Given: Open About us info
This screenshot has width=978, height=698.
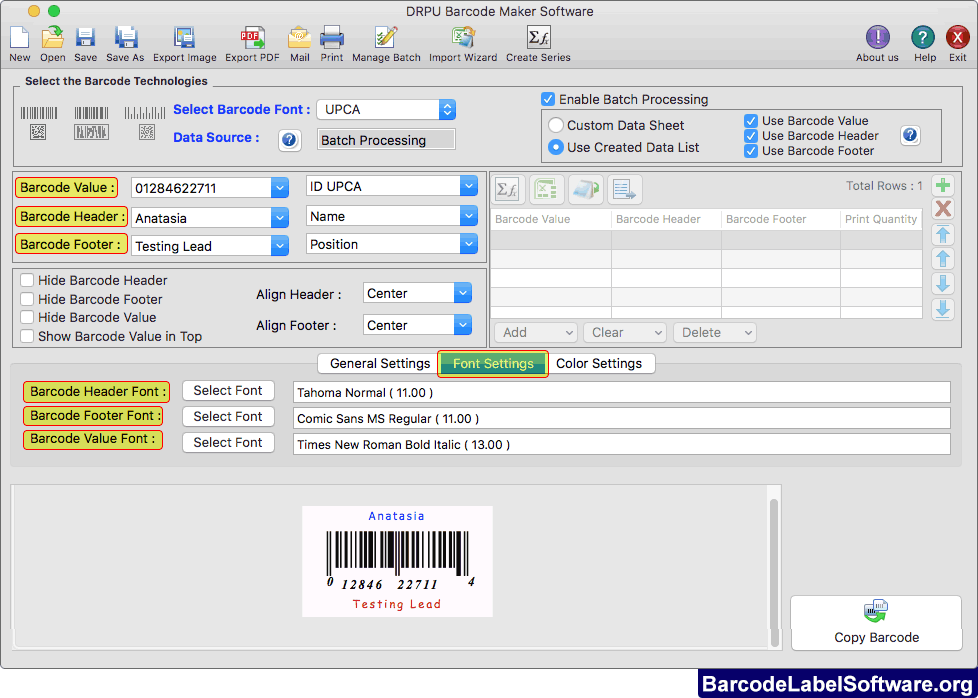Looking at the screenshot, I should [877, 38].
